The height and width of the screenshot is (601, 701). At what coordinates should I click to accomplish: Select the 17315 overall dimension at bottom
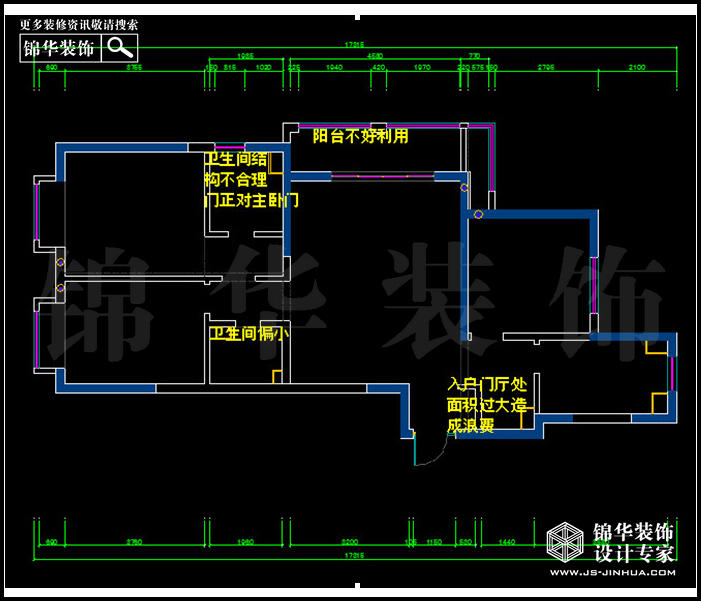[353, 554]
